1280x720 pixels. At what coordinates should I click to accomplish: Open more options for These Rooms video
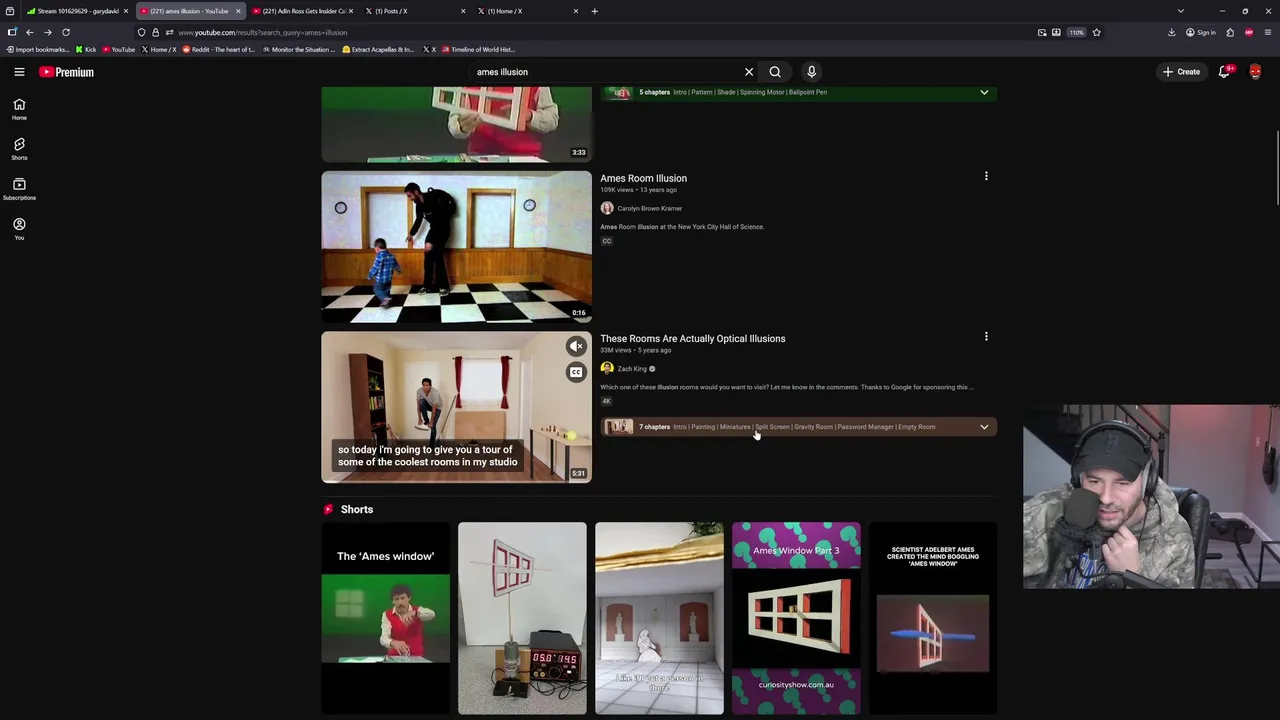(x=986, y=337)
